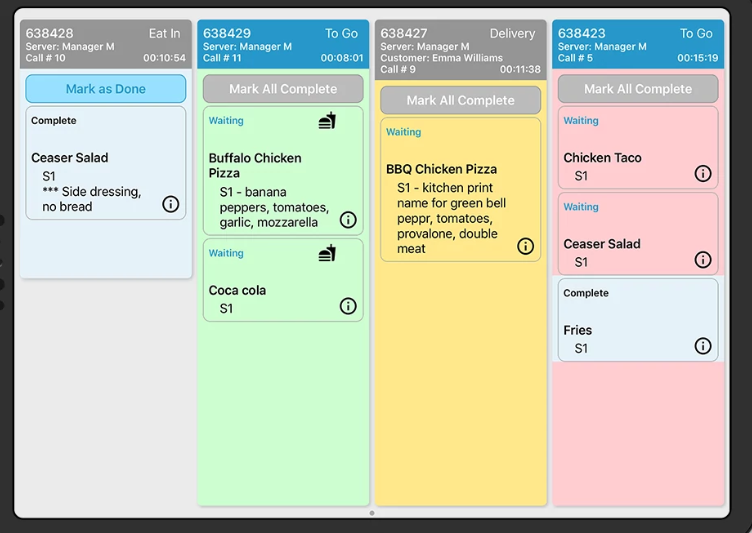Click to-go bag icon on Buffalo Chicken Pizza
The width and height of the screenshot is (752, 533).
(327, 121)
